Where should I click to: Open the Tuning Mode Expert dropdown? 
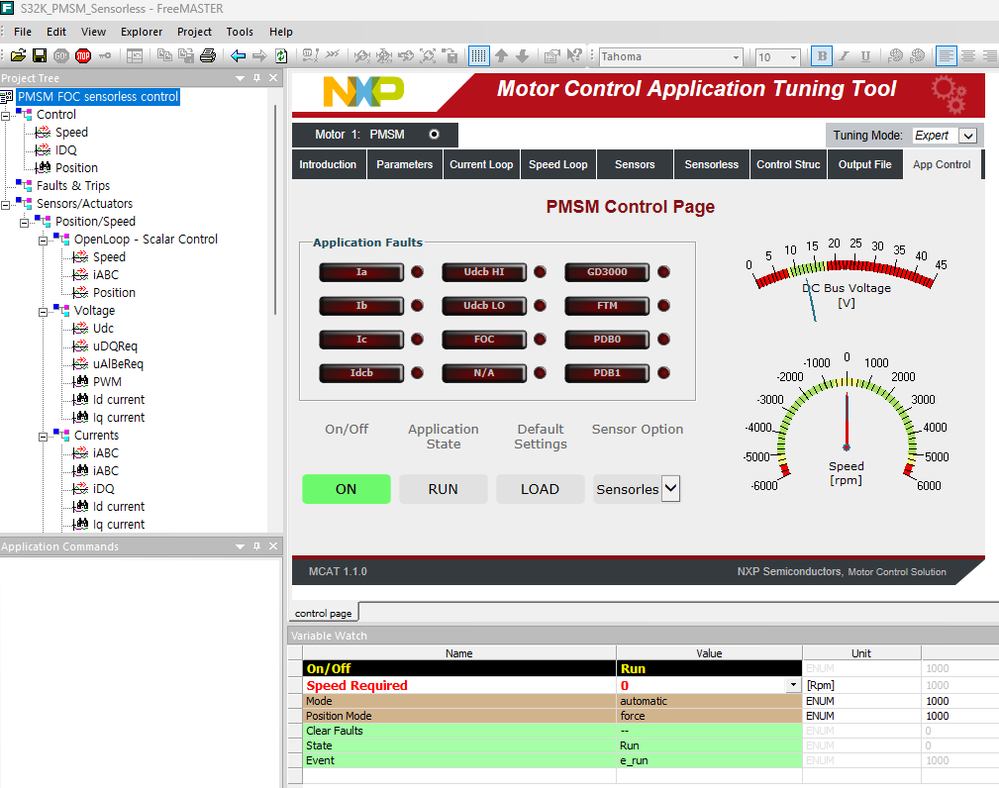click(968, 136)
